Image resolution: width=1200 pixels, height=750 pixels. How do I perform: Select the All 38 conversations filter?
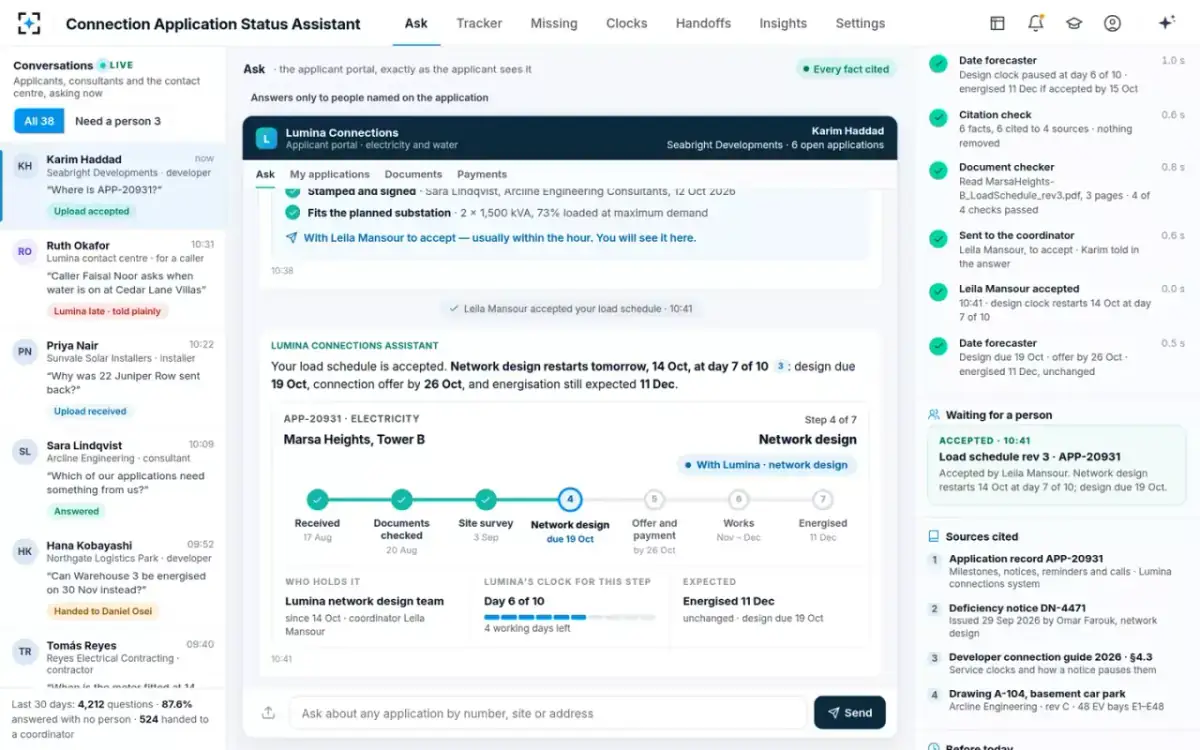pos(39,121)
